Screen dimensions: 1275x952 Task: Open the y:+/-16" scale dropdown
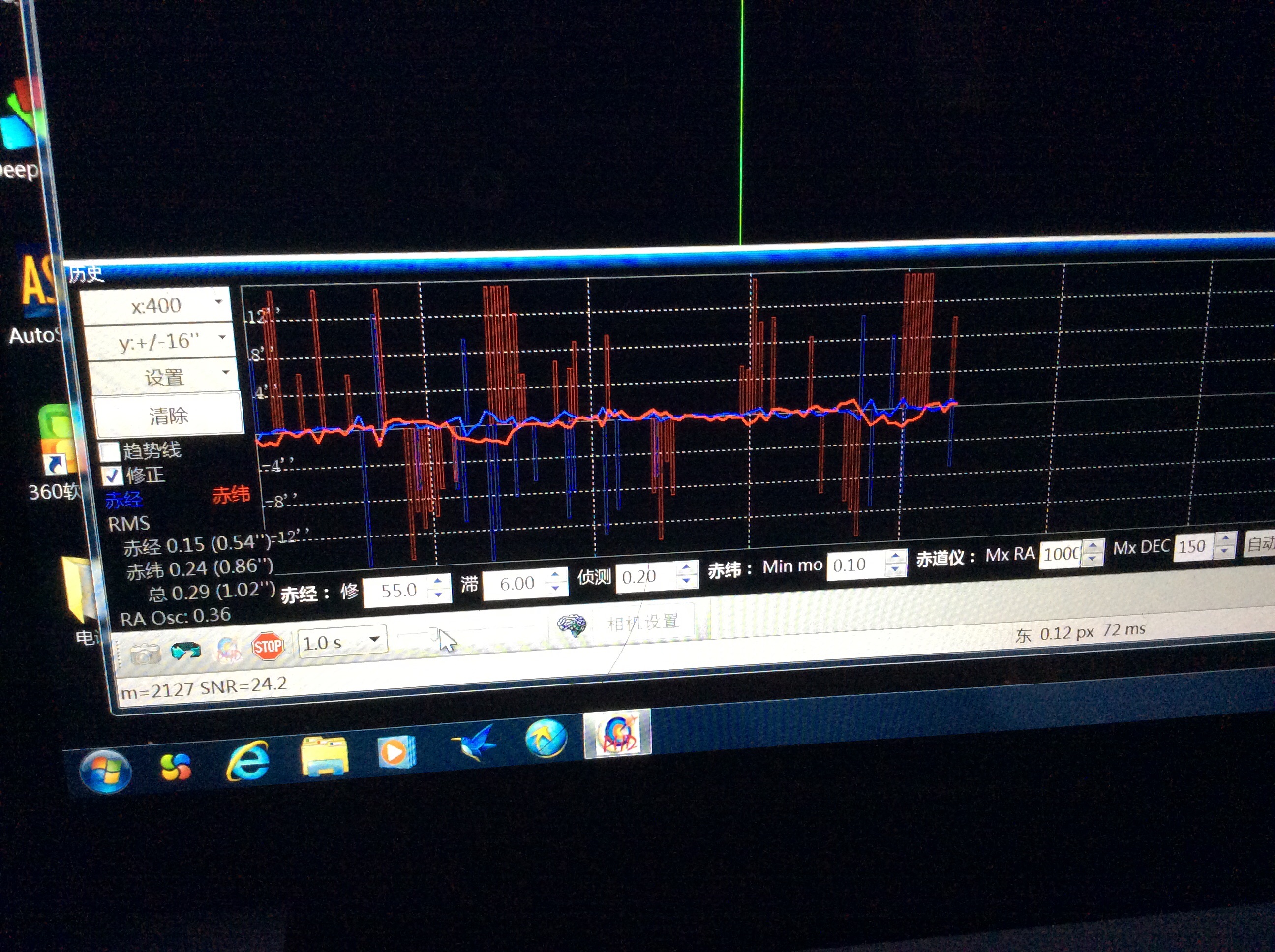point(160,341)
